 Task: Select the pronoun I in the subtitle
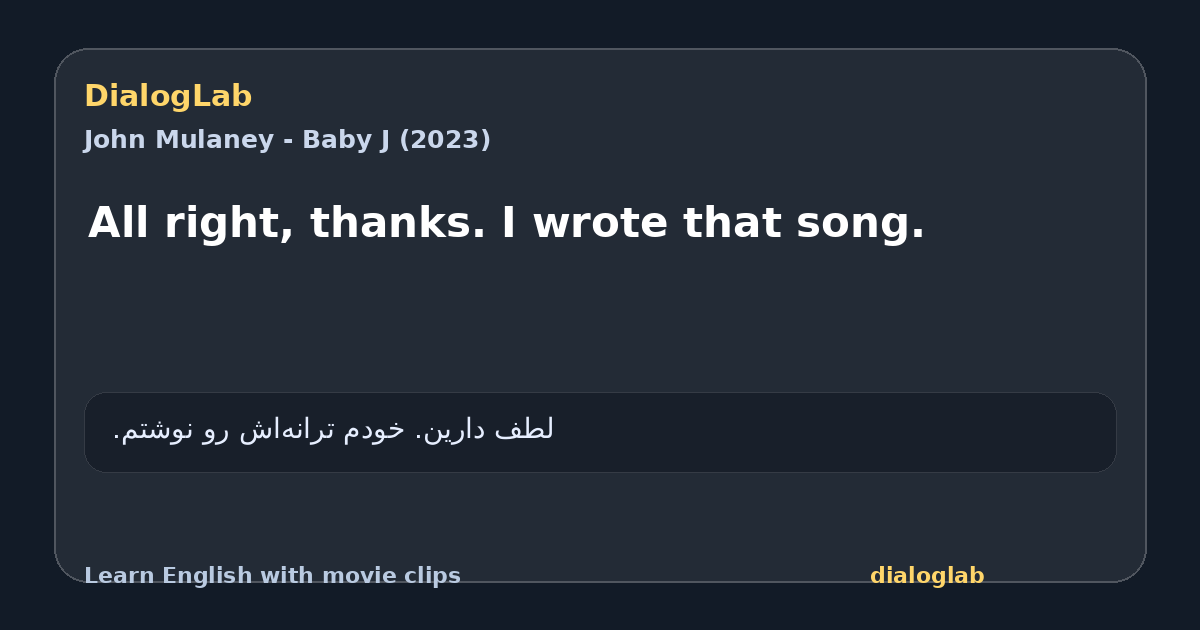pyautogui.click(x=508, y=223)
